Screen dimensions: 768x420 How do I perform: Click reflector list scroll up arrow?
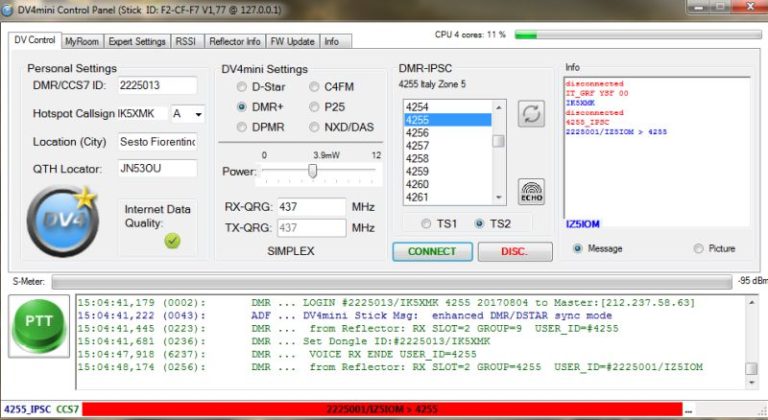coord(499,107)
